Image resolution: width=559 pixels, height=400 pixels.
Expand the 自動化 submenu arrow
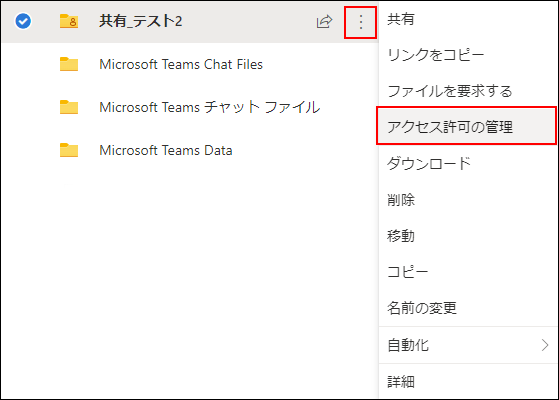(x=544, y=345)
